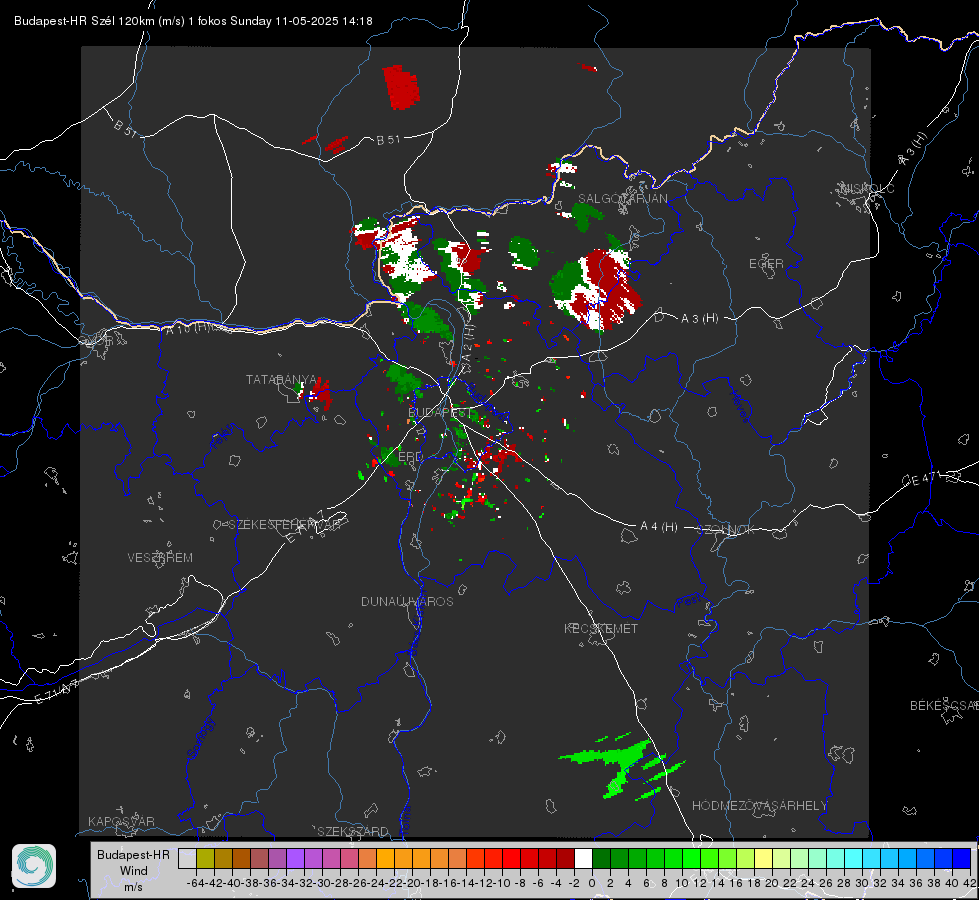
Task: Select the KECSKEMET city label
Action: (x=601, y=629)
